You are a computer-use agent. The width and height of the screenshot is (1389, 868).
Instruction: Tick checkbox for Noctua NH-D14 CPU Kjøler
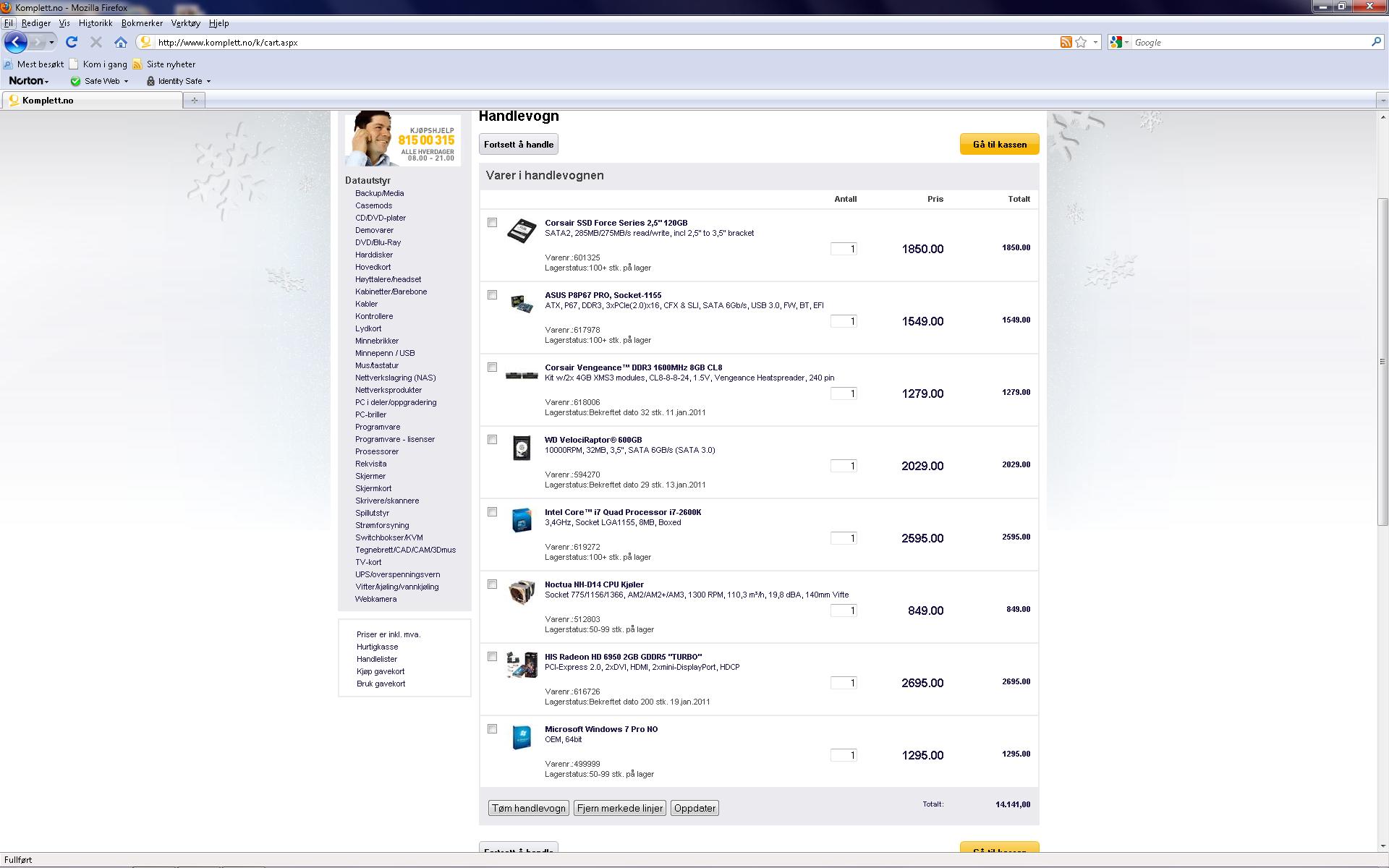pos(493,584)
